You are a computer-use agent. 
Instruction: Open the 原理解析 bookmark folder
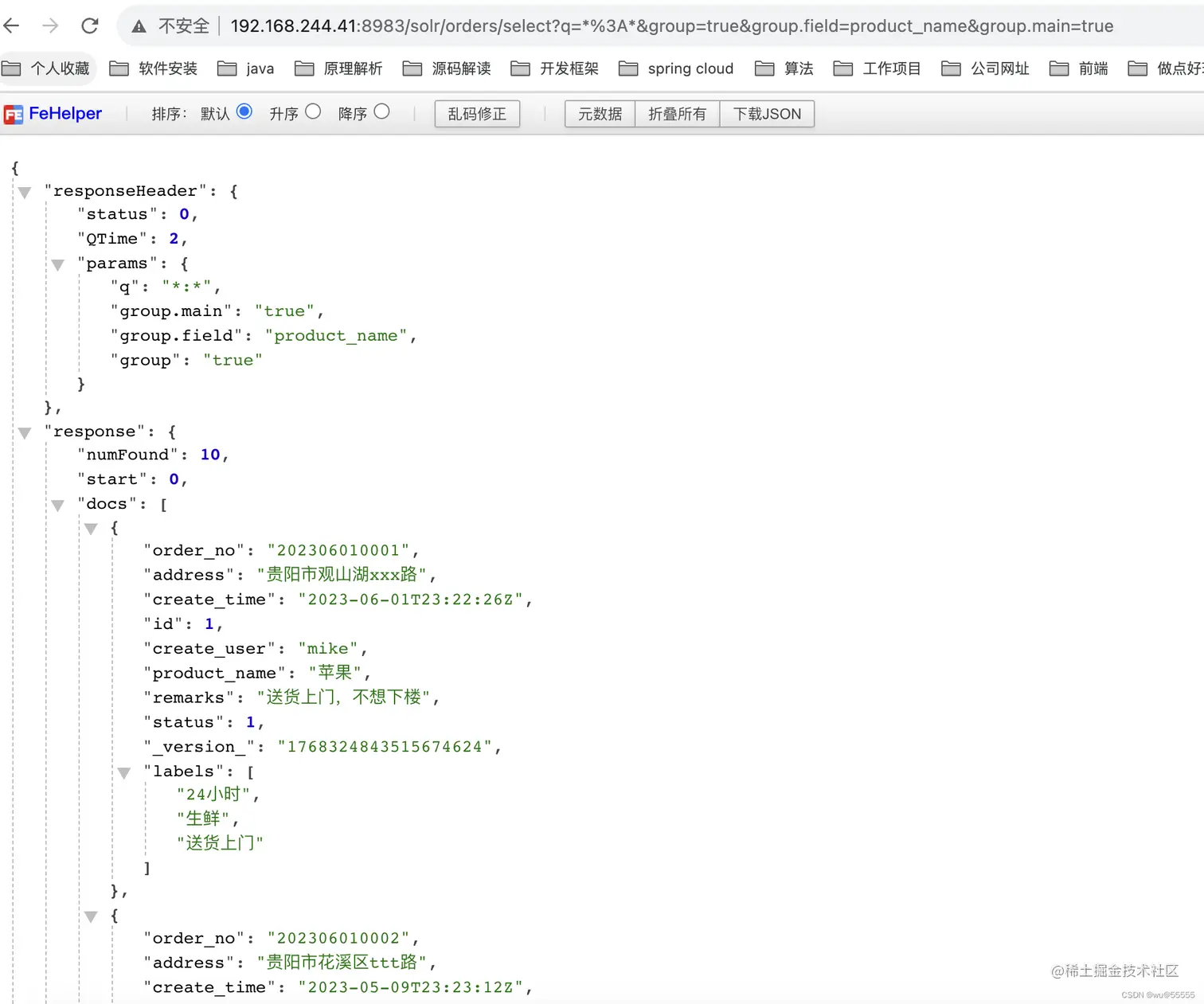click(x=338, y=68)
